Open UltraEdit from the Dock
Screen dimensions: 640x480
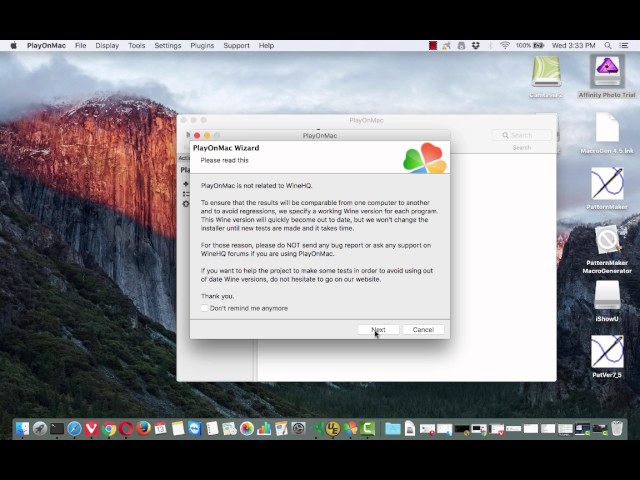[333, 429]
